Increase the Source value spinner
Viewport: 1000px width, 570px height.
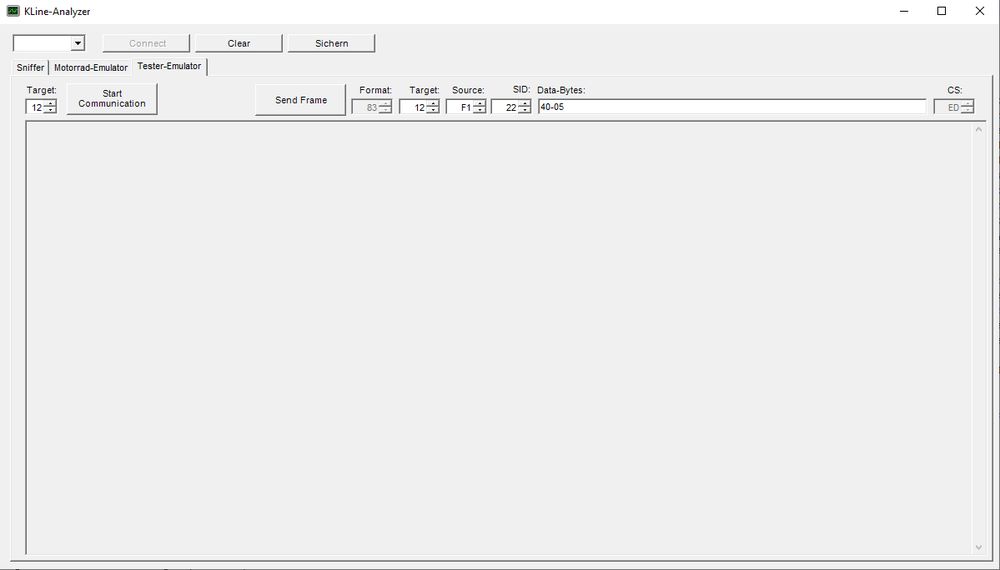(x=480, y=104)
